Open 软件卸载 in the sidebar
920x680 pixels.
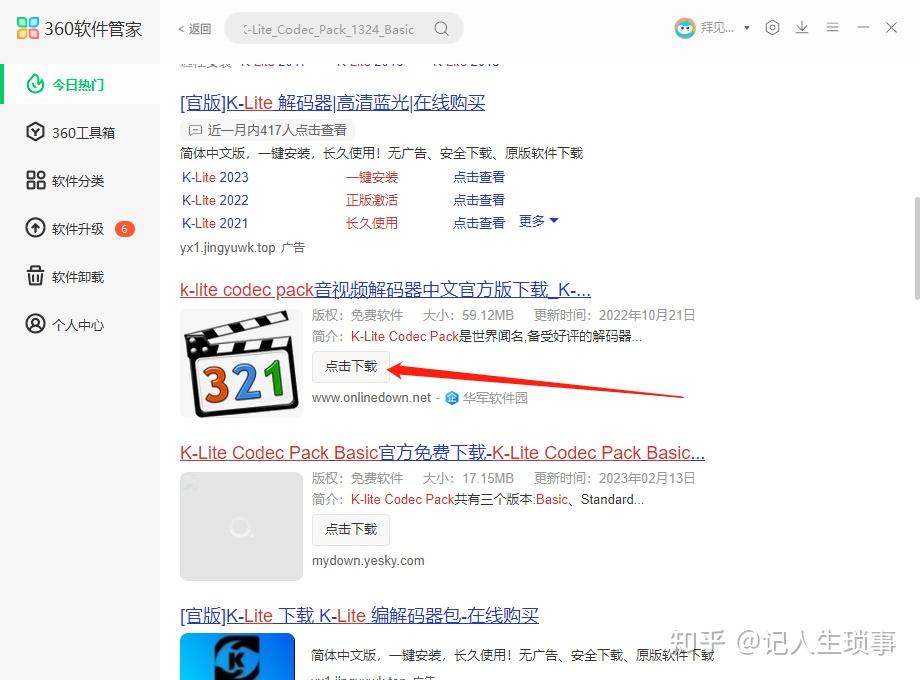coord(80,276)
